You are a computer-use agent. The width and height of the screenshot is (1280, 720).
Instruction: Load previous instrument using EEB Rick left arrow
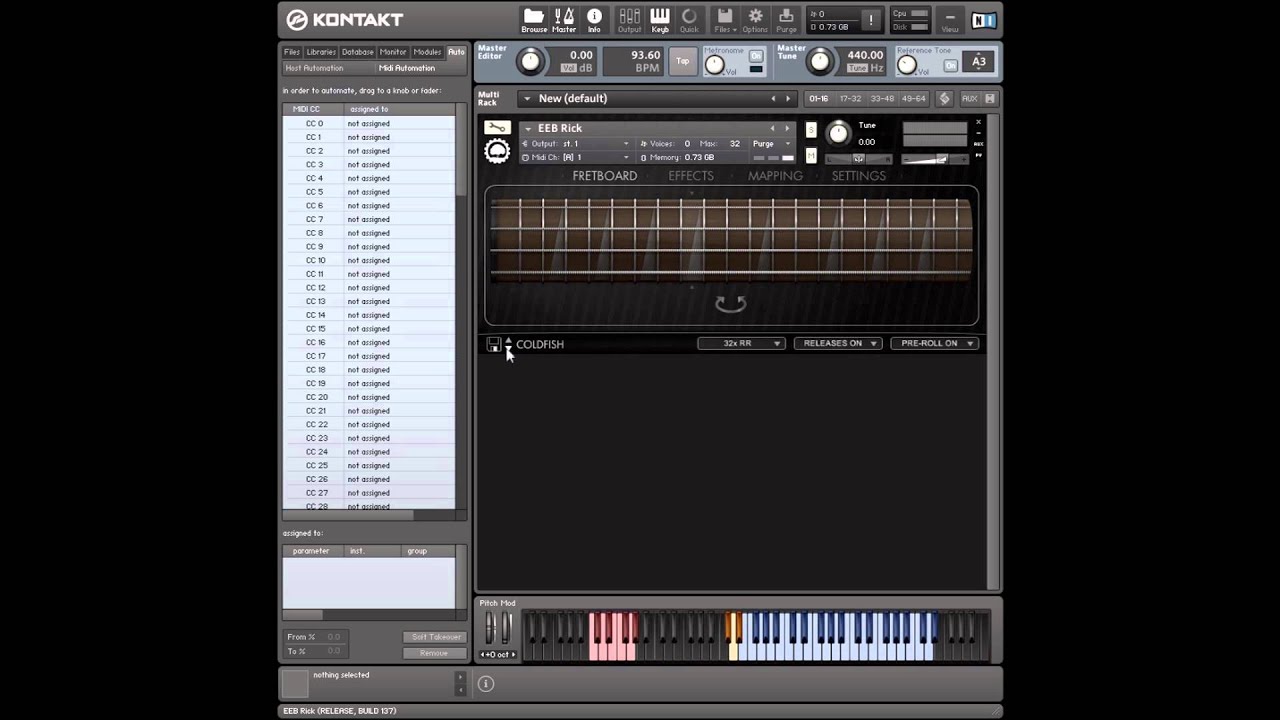[x=772, y=128]
